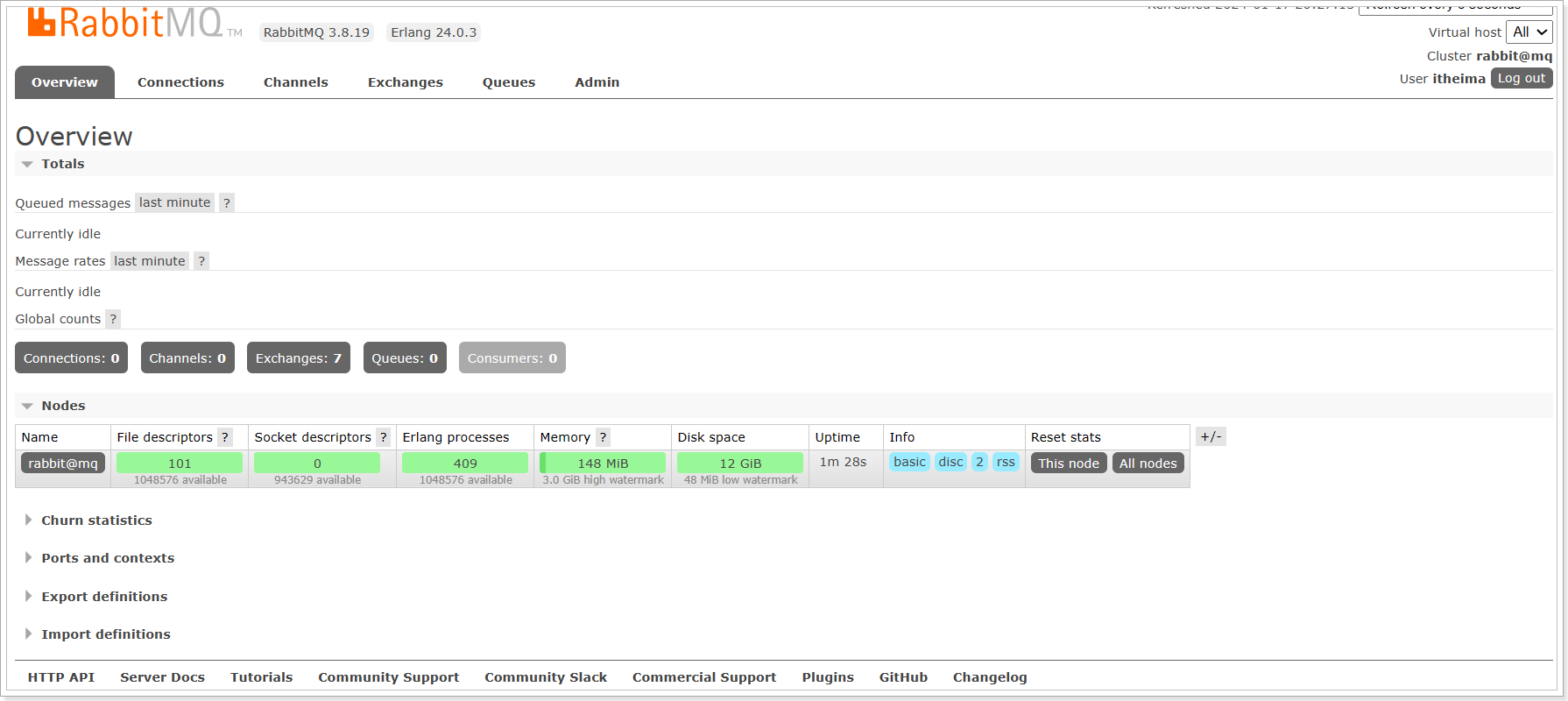Screen dimensions: 1568x701
Task: Click the Erlang 24.0.3 version label
Action: [434, 32]
